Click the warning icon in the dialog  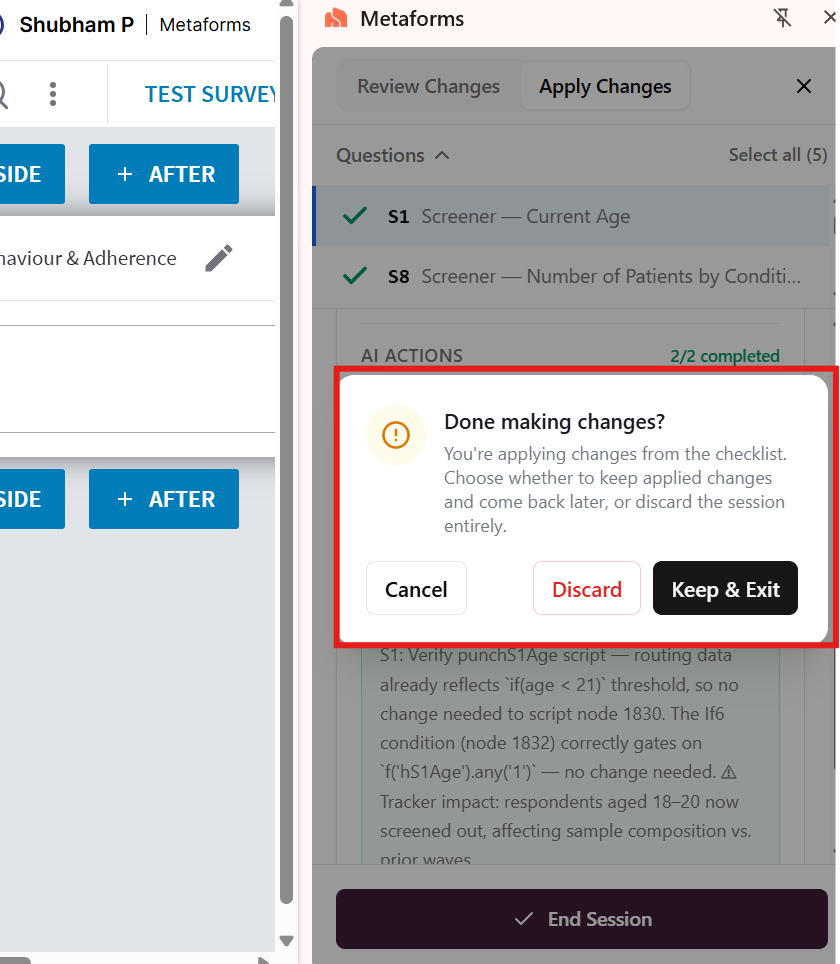click(396, 435)
